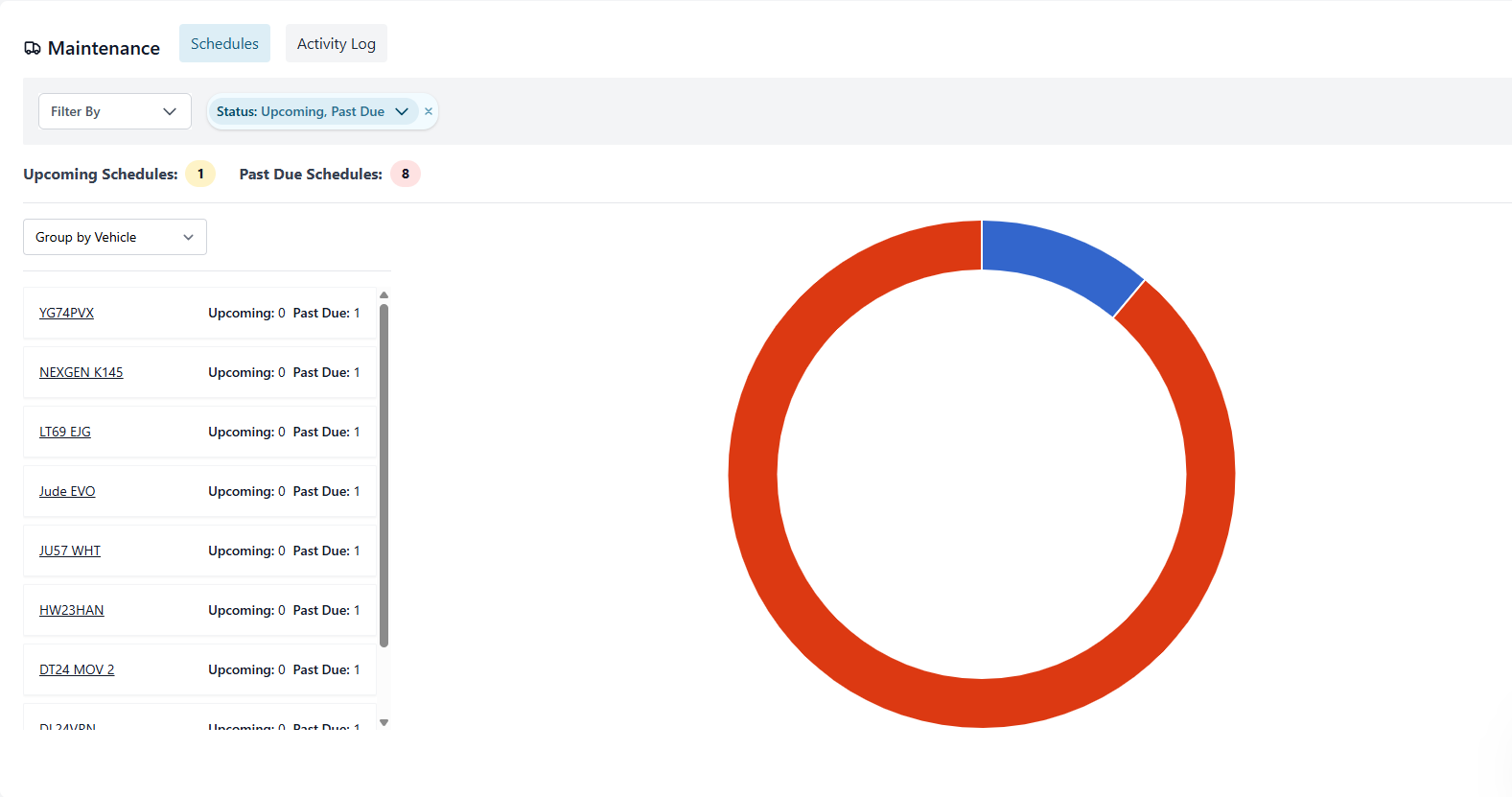Open the LT69 EJG vehicle link
This screenshot has height=797, width=1512.
65,432
